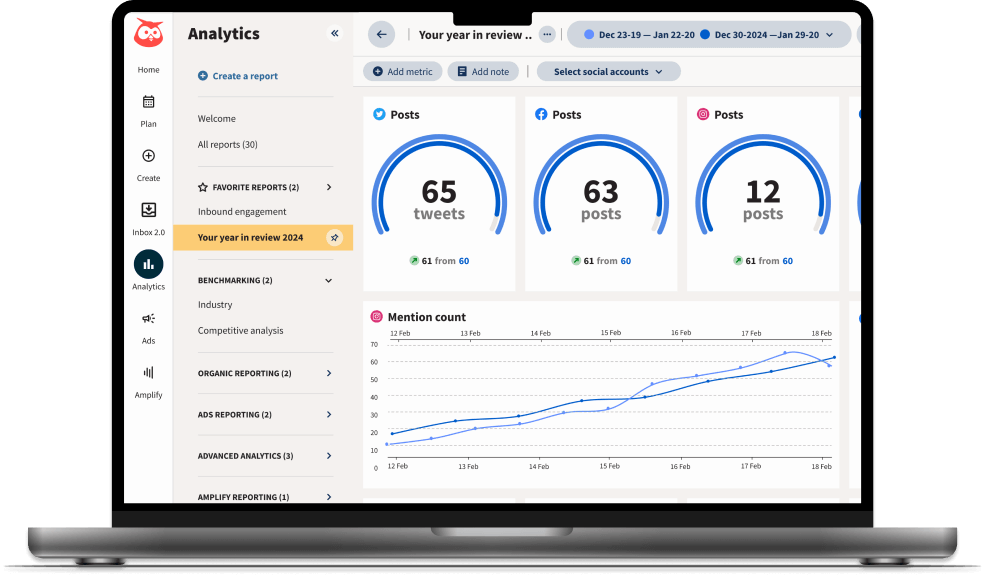Open the Select social accounts dropdown
The height and width of the screenshot is (575, 986).
pyautogui.click(x=608, y=72)
